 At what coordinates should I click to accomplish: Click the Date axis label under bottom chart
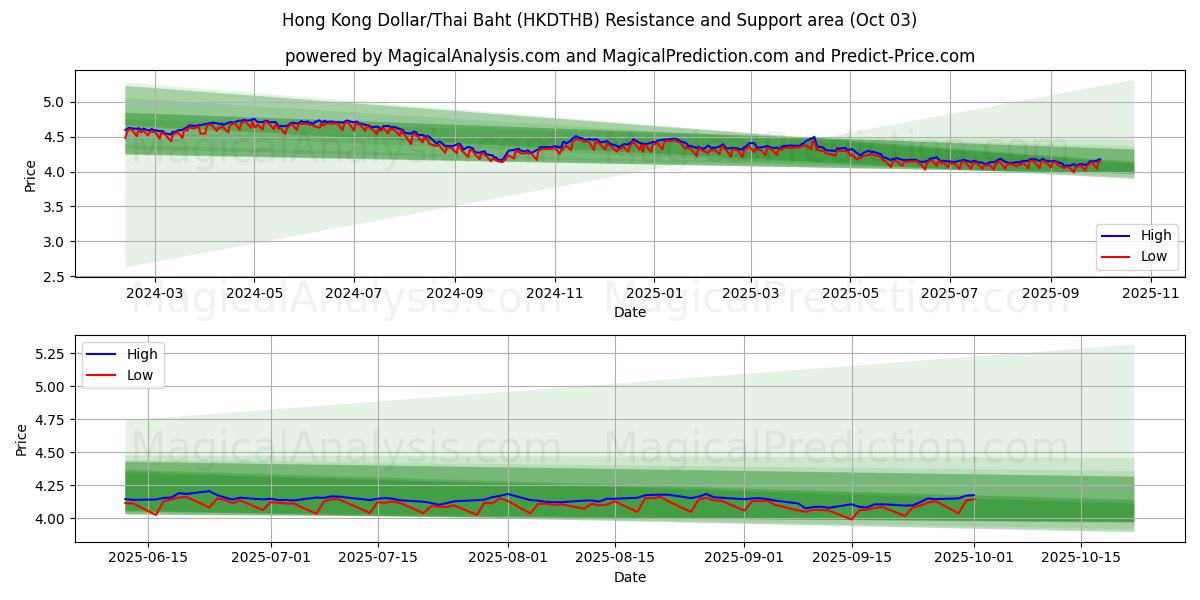click(629, 577)
